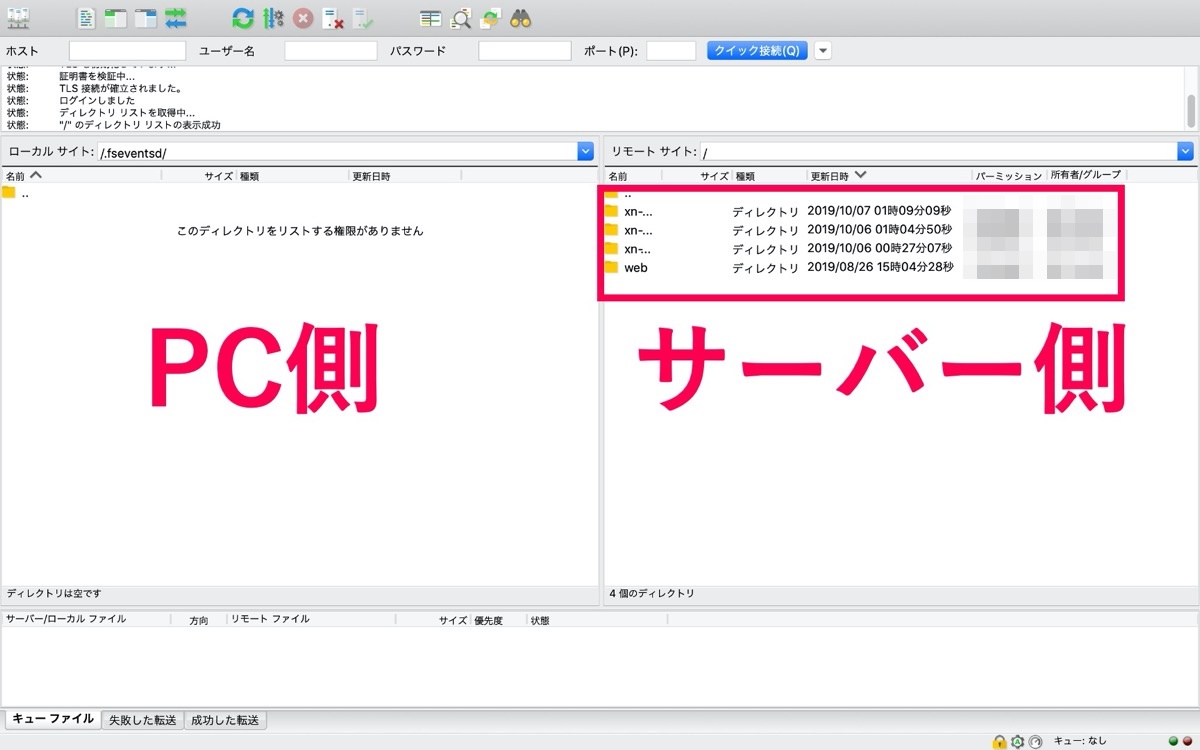Disconnect from the current server
Image resolution: width=1200 pixels, height=750 pixels.
point(333,17)
